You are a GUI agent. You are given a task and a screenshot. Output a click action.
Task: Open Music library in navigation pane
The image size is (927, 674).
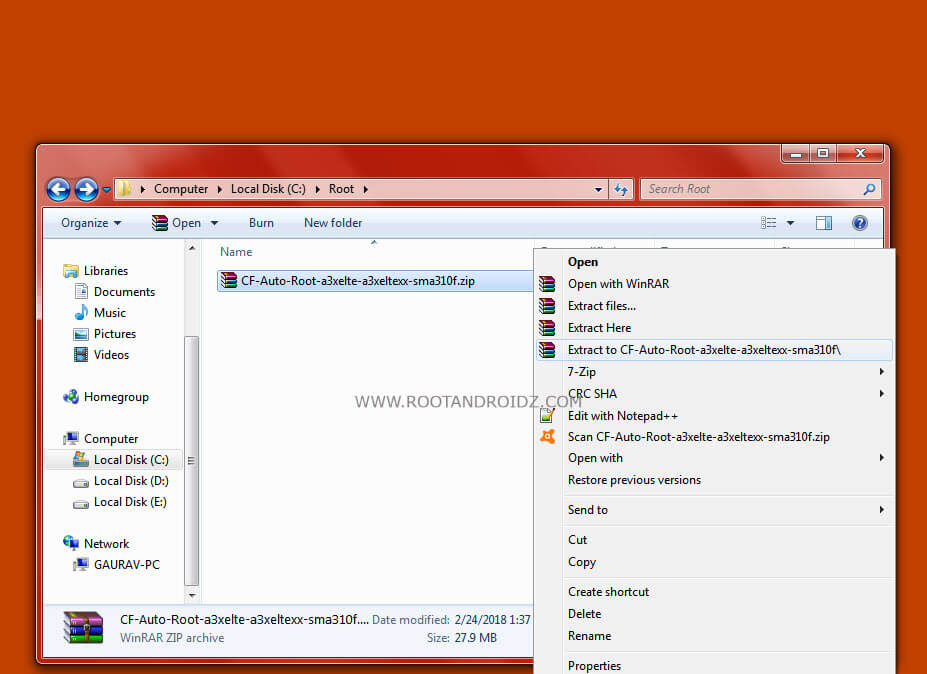click(x=99, y=313)
